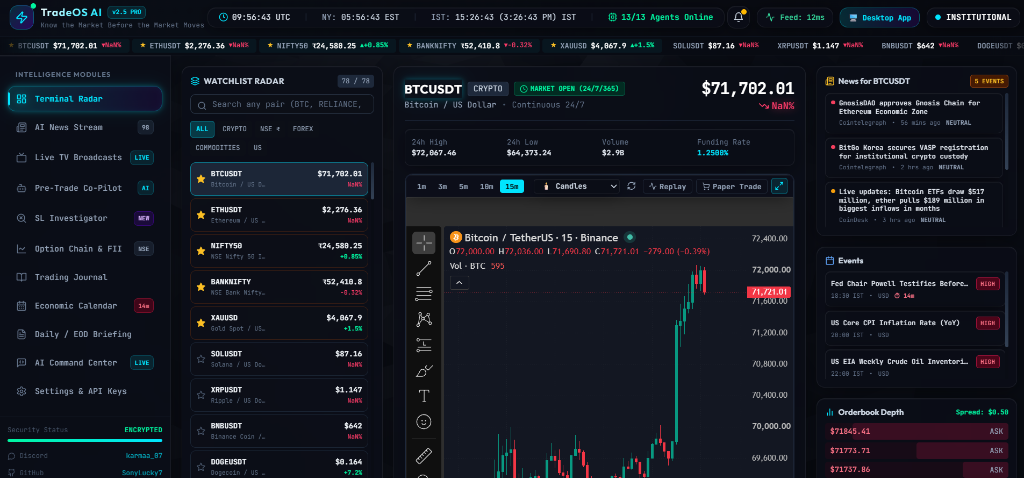Click the green market status dot beside Binance

[x=630, y=237]
